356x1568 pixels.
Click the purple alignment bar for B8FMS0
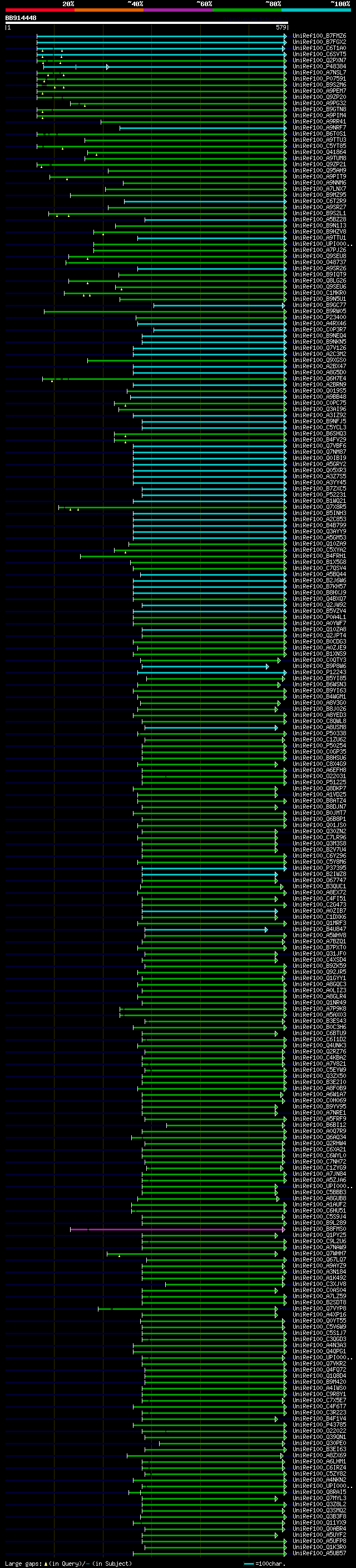176,1229
